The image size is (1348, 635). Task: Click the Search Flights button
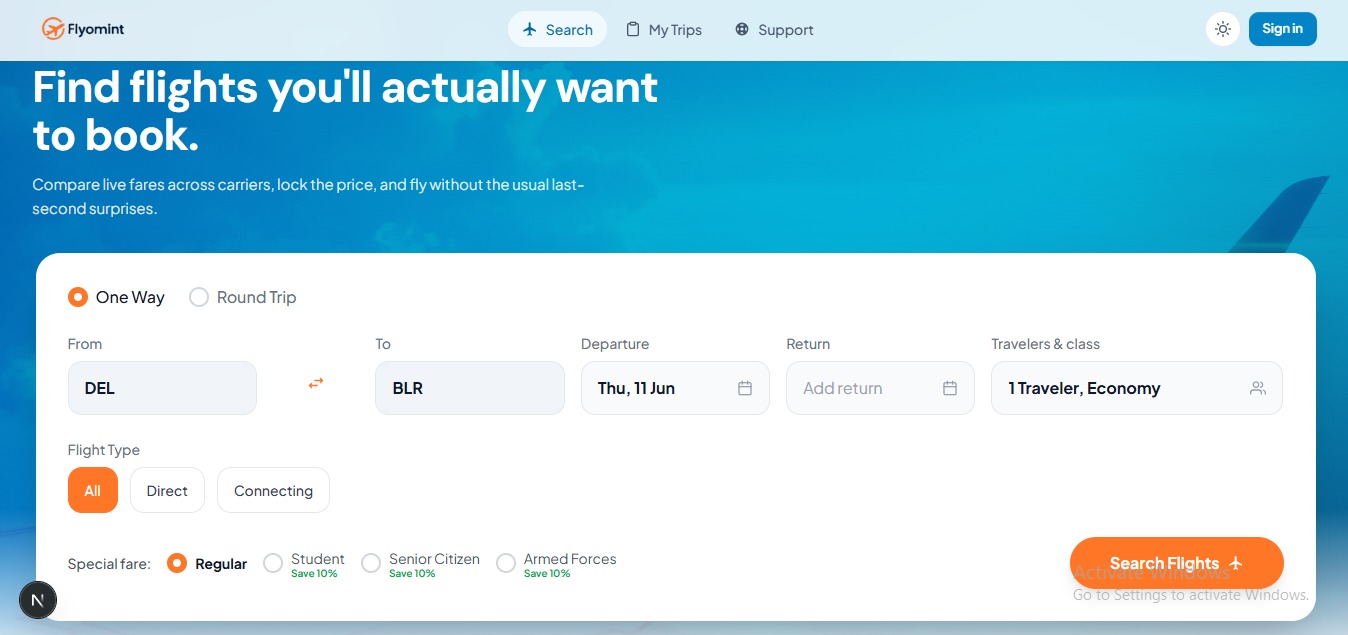click(1177, 563)
